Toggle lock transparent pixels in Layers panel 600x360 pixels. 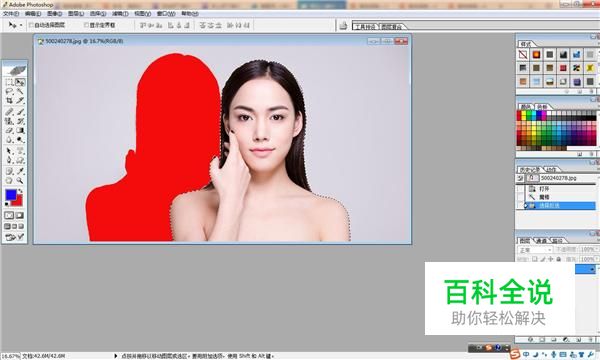click(x=535, y=259)
